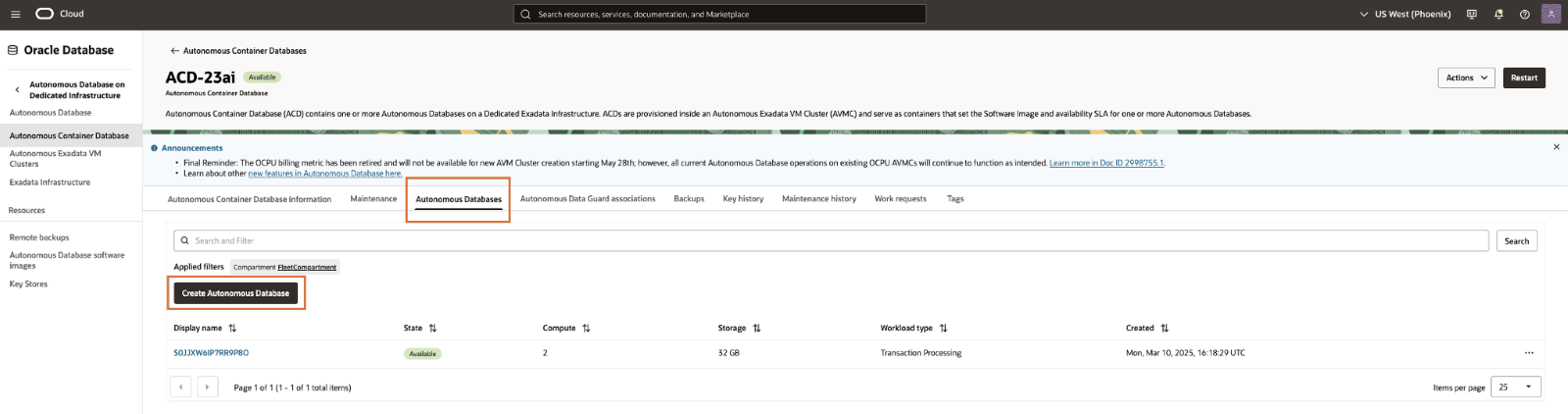Open the Actions dropdown
This screenshot has width=1568, height=414.
[1466, 78]
